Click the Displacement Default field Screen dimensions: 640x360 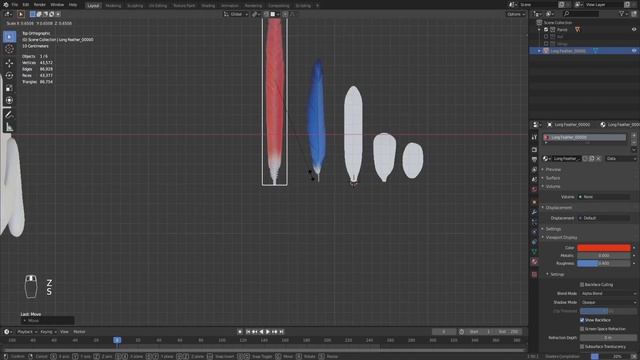[603, 218]
